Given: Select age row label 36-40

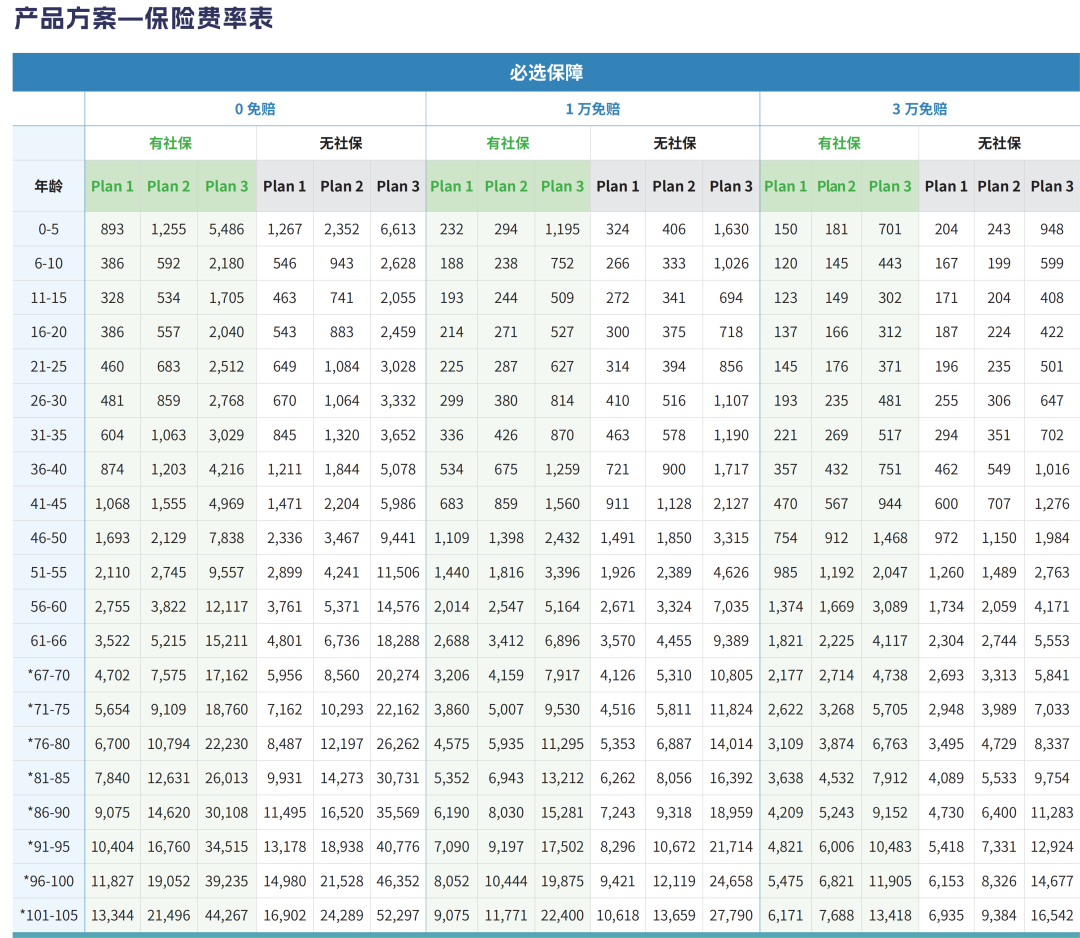Looking at the screenshot, I should (48, 470).
